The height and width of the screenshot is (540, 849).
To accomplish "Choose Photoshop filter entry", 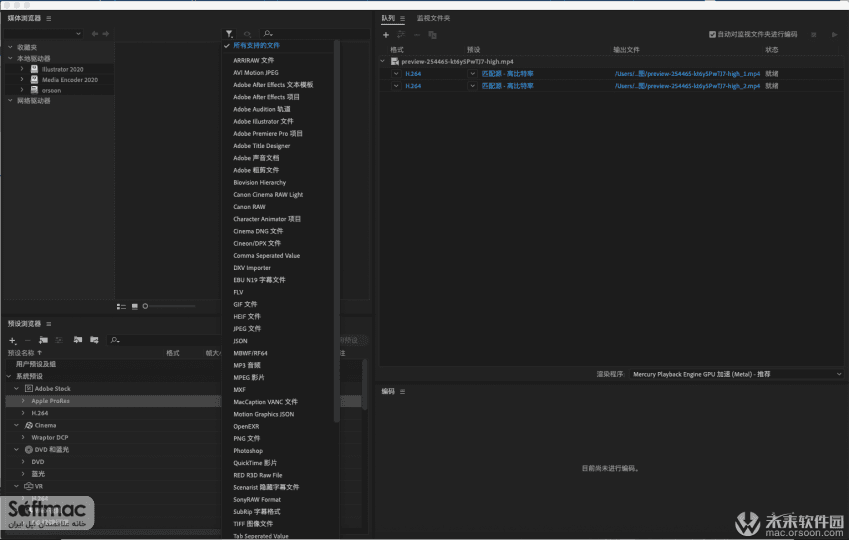I will [x=248, y=451].
